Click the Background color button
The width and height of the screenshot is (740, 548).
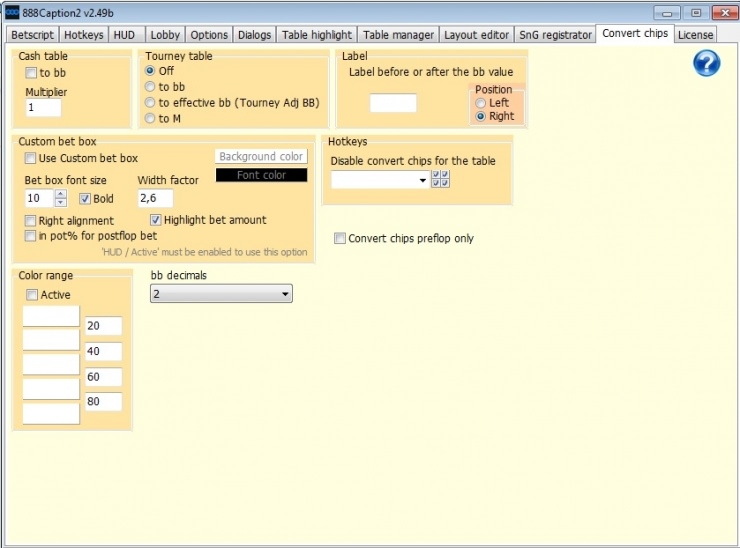click(261, 156)
